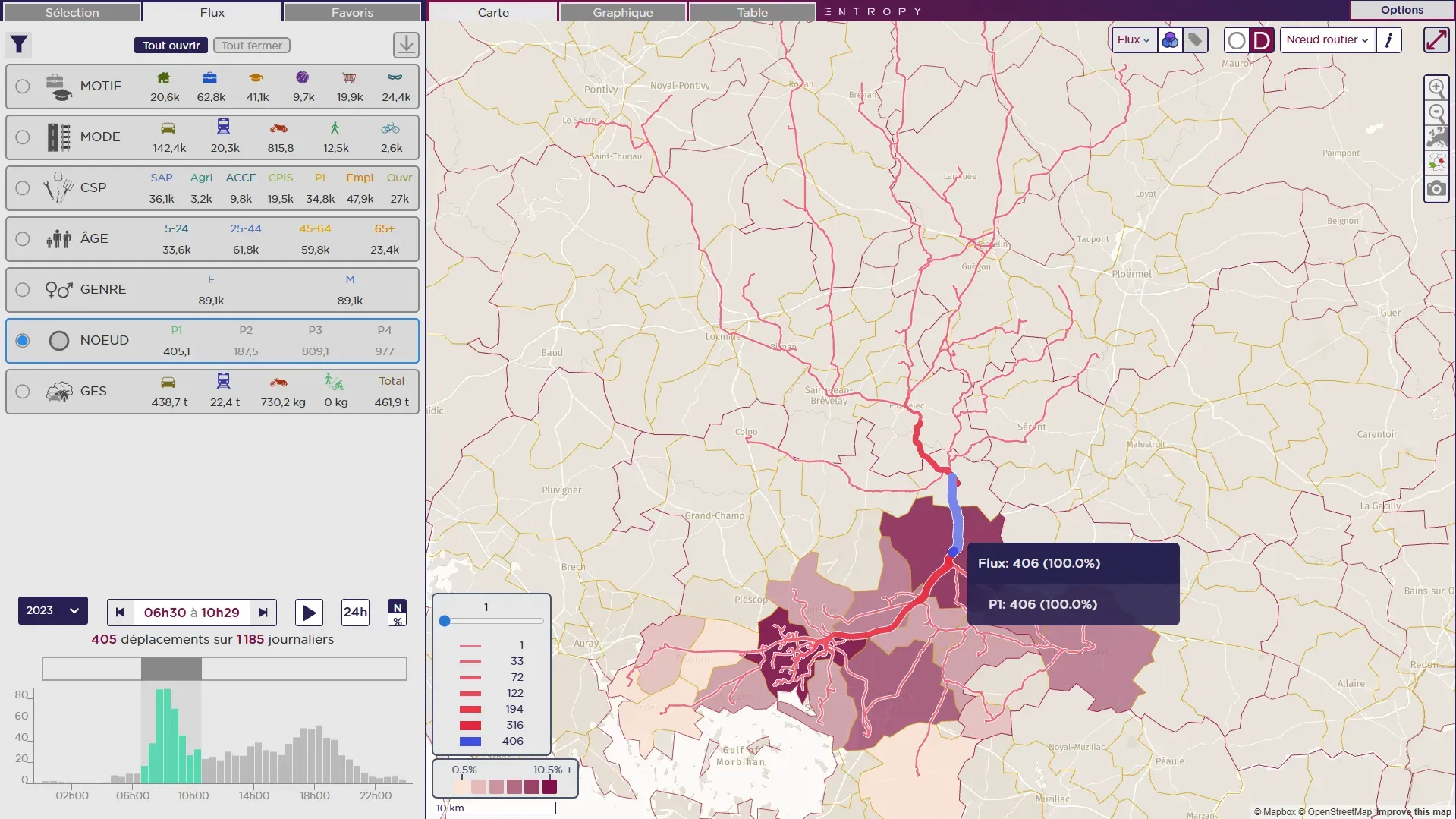This screenshot has height=819, width=1456.
Task: Click the blue 406 flow legend line
Action: pos(470,742)
